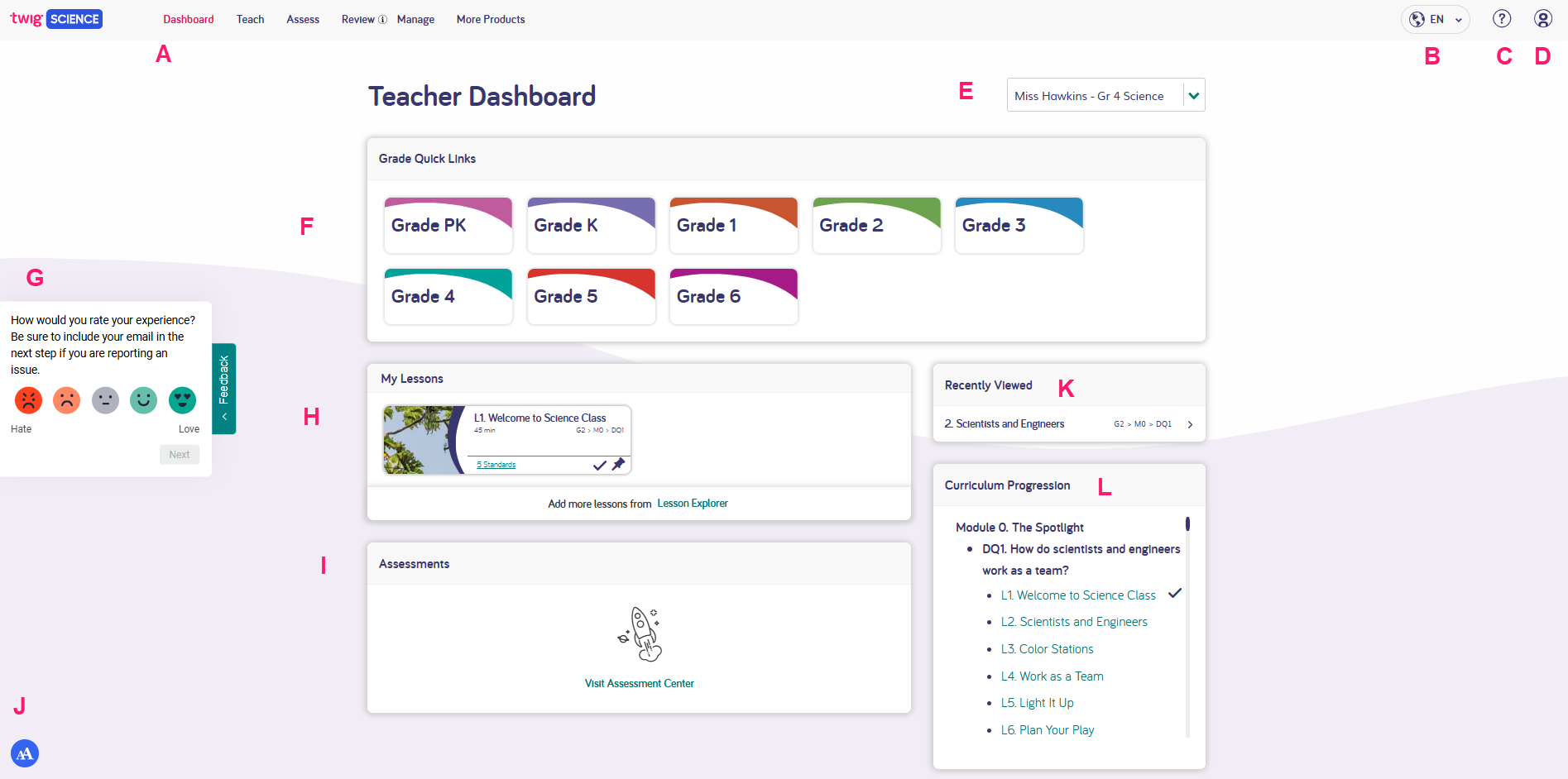
Task: Click the checkmark icon on Welcome lesson card
Action: coord(600,466)
